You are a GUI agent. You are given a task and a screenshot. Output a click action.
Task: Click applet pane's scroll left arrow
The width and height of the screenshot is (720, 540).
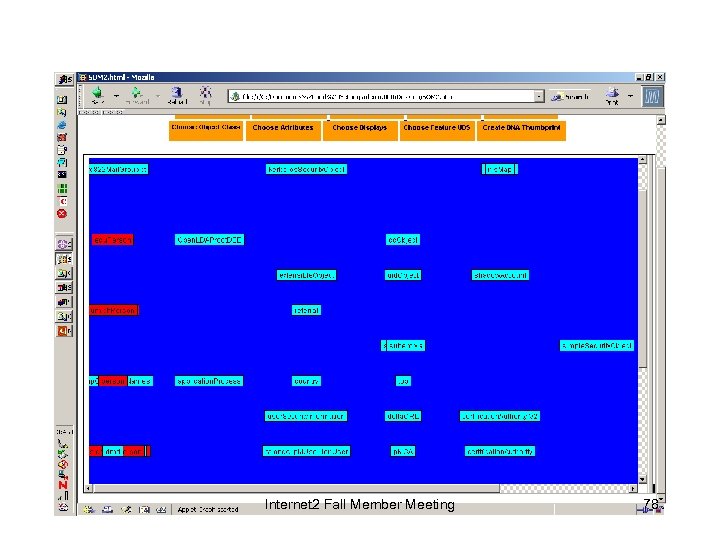click(x=89, y=489)
